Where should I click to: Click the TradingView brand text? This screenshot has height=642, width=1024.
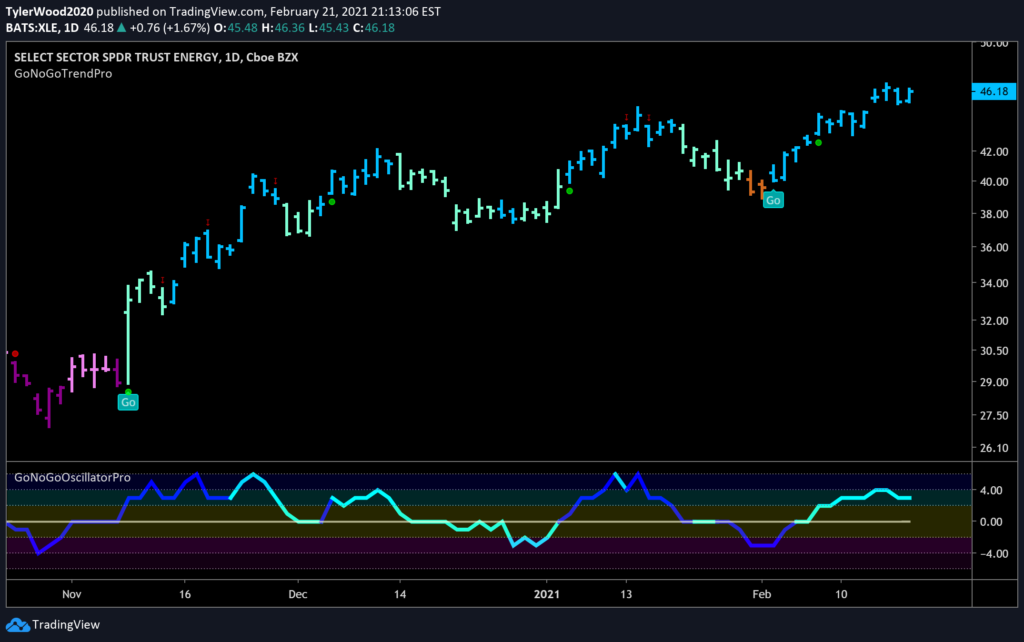tap(66, 625)
